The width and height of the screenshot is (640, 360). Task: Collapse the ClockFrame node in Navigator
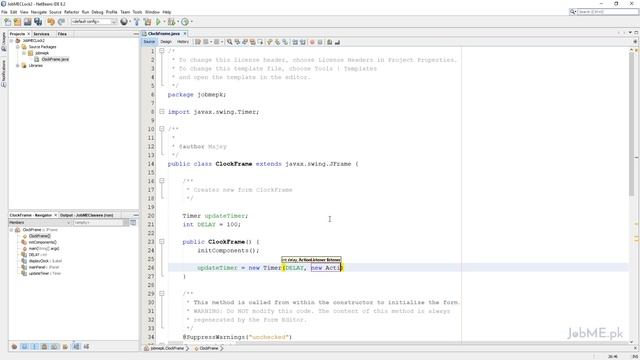tap(11, 230)
